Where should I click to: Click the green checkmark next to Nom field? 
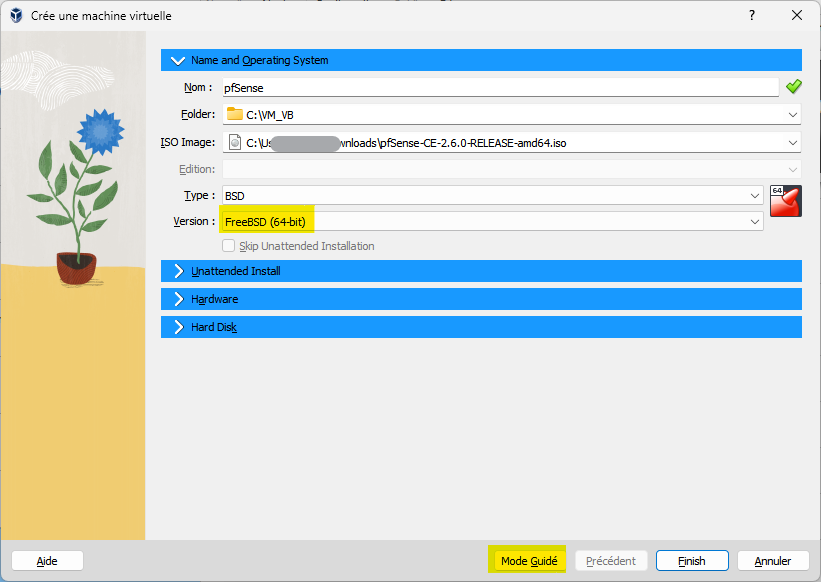click(x=793, y=86)
